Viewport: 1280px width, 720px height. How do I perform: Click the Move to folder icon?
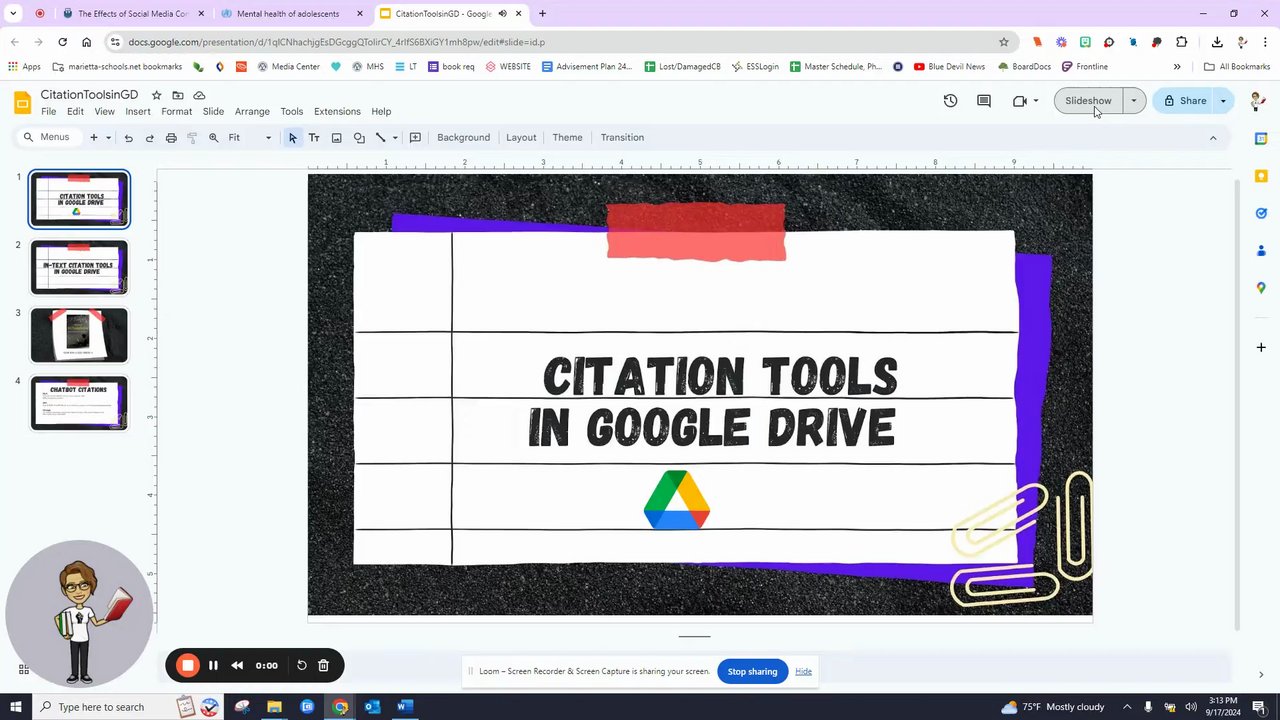point(178,95)
